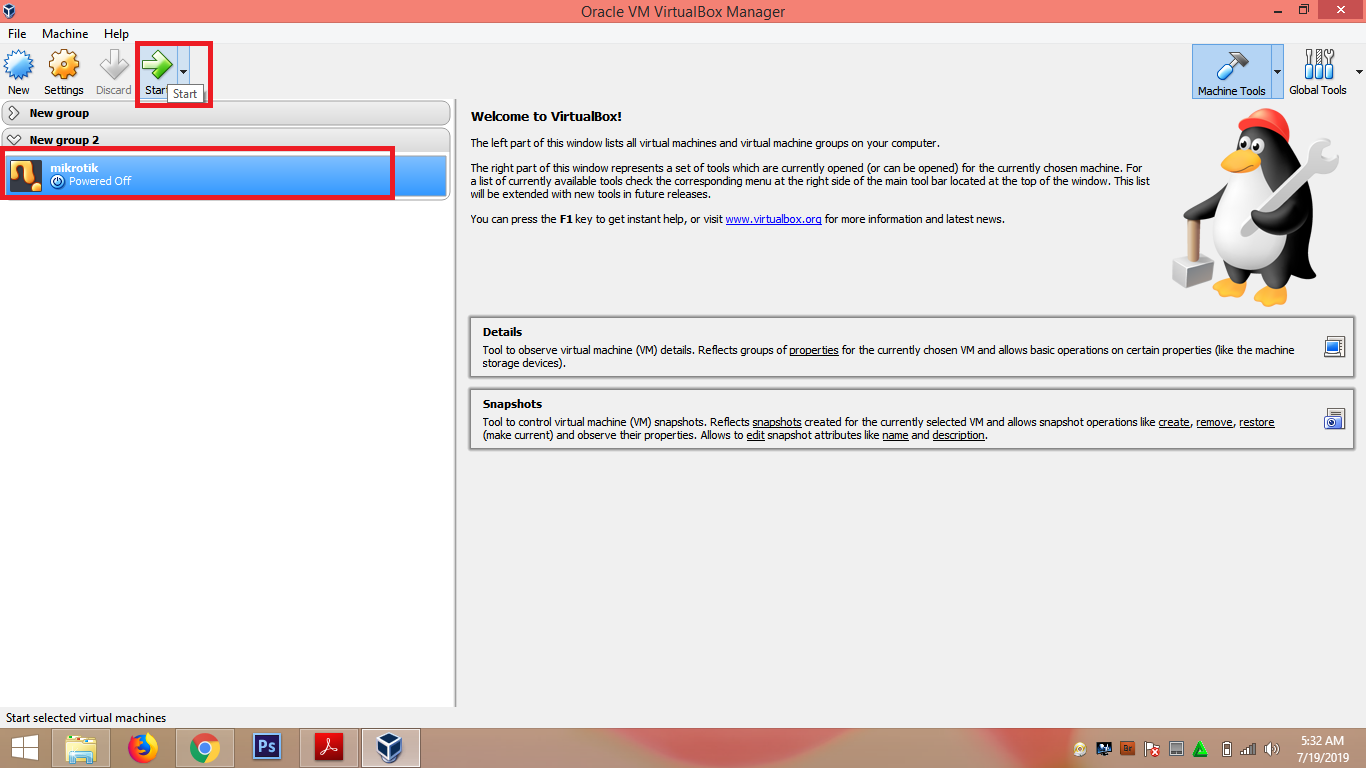This screenshot has height=768, width=1366.
Task: Select the Machine Tools button
Action: 1231,72
